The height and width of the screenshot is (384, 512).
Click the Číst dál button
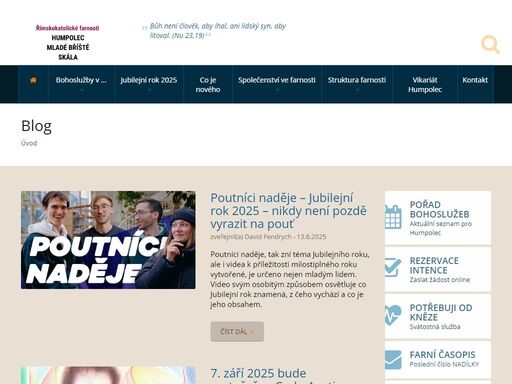tap(237, 332)
